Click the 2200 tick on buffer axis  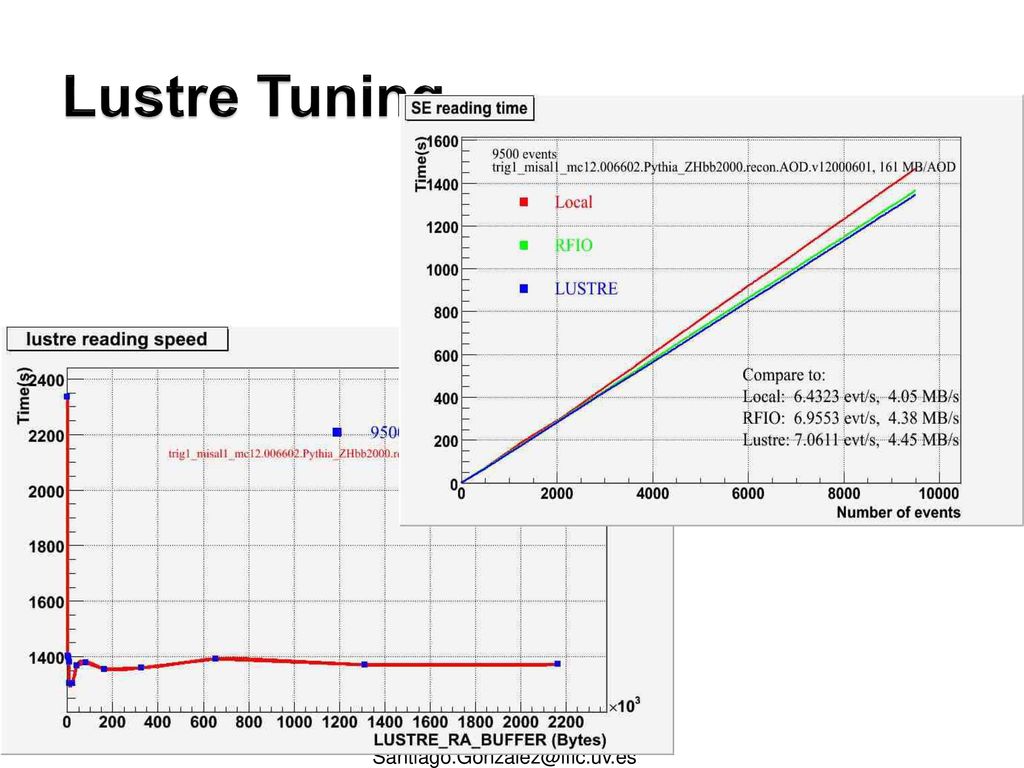point(566,722)
